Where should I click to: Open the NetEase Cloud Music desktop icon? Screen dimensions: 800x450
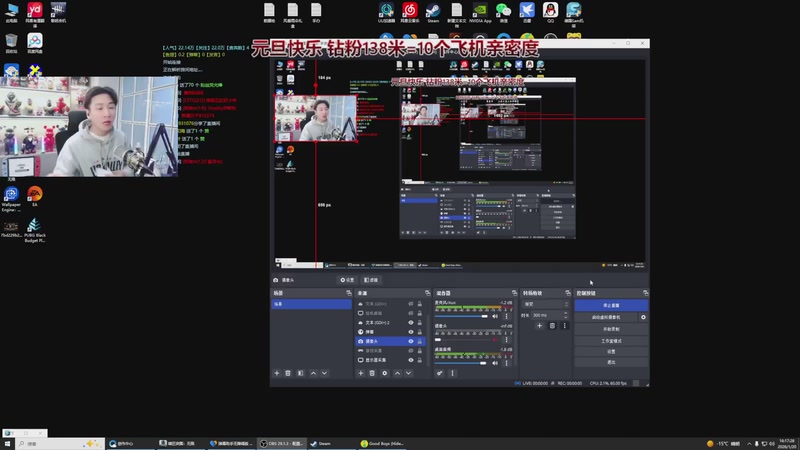pos(410,12)
